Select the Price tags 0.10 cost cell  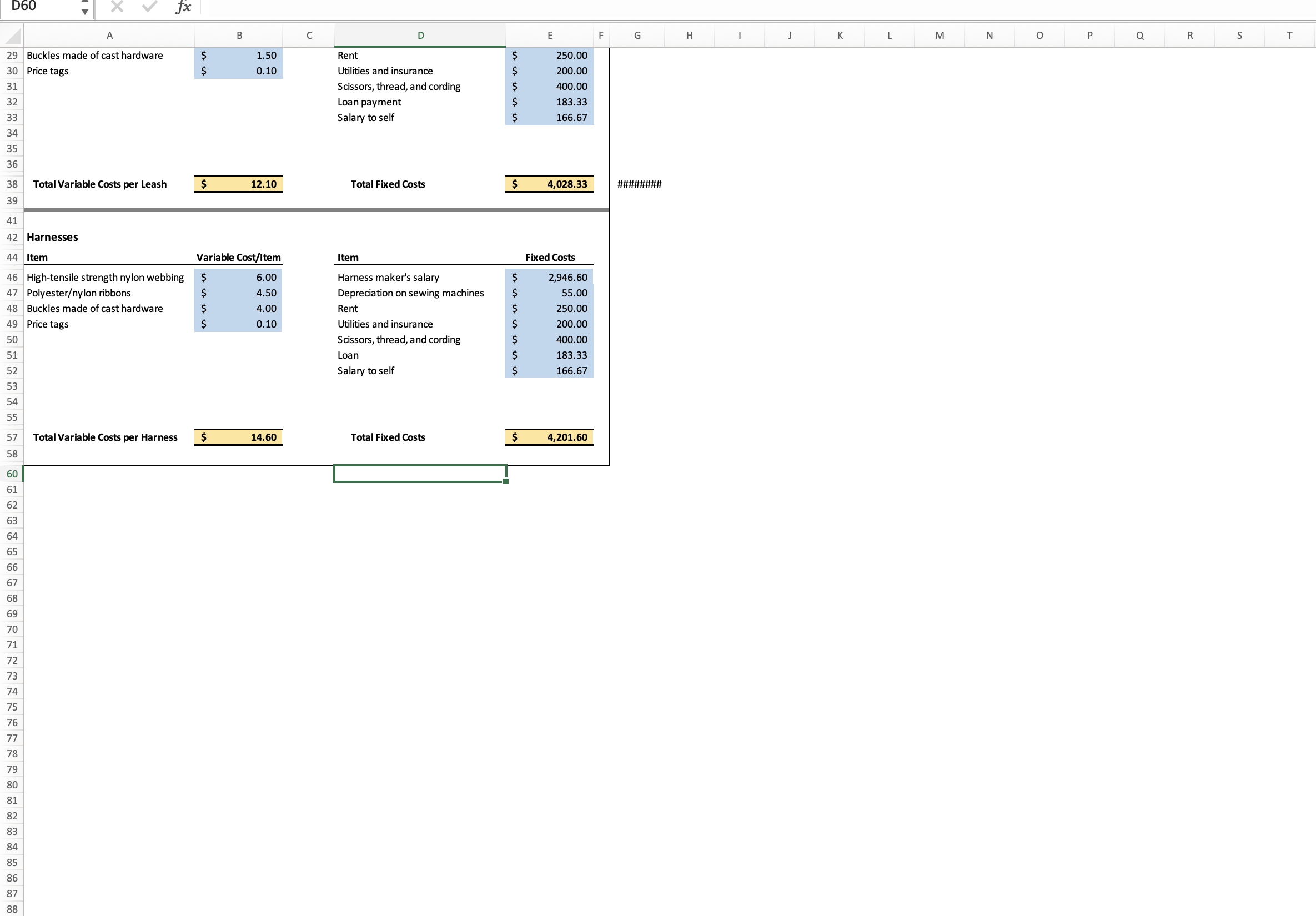click(238, 324)
